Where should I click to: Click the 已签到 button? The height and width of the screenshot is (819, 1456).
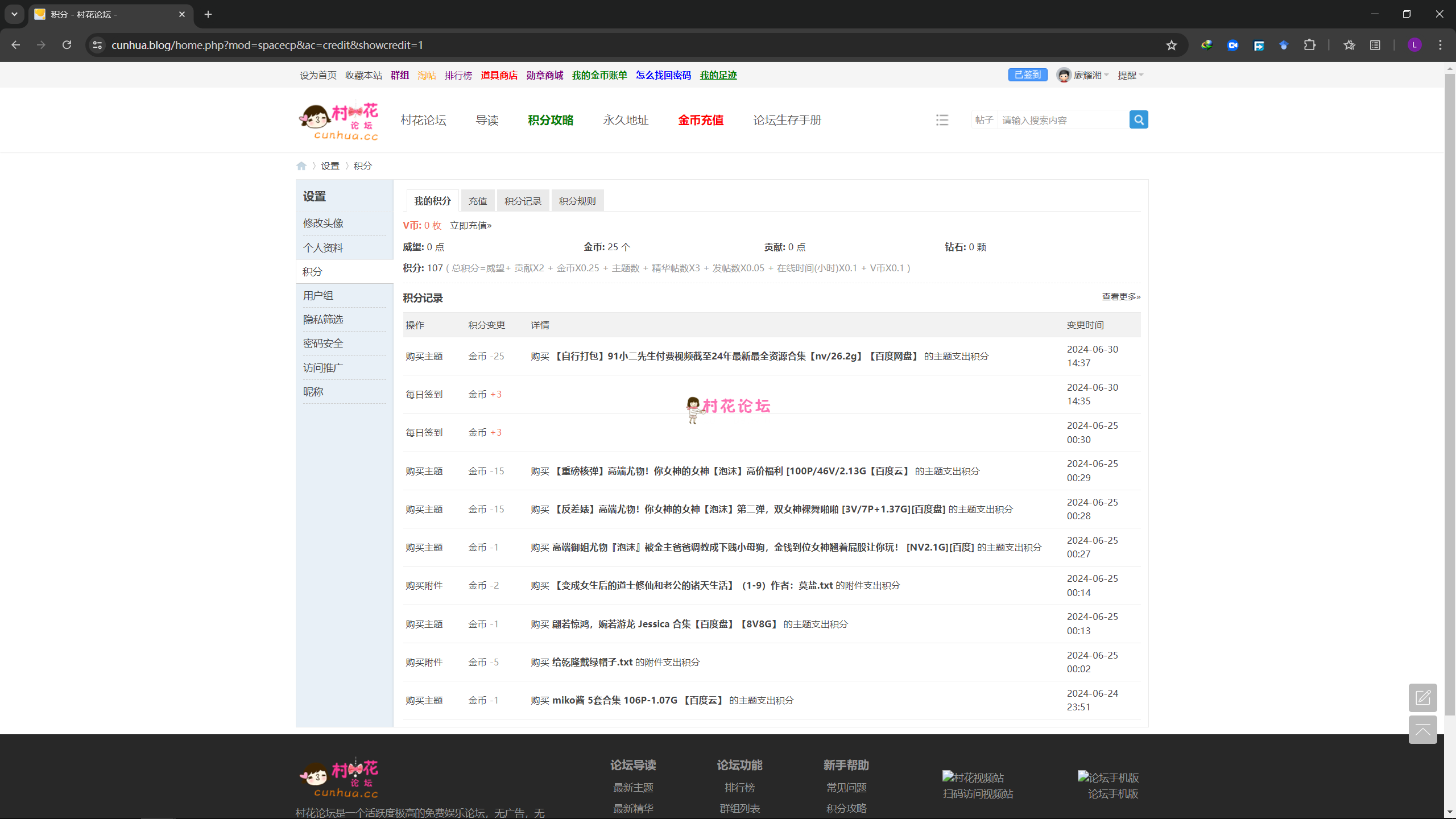tap(1028, 75)
